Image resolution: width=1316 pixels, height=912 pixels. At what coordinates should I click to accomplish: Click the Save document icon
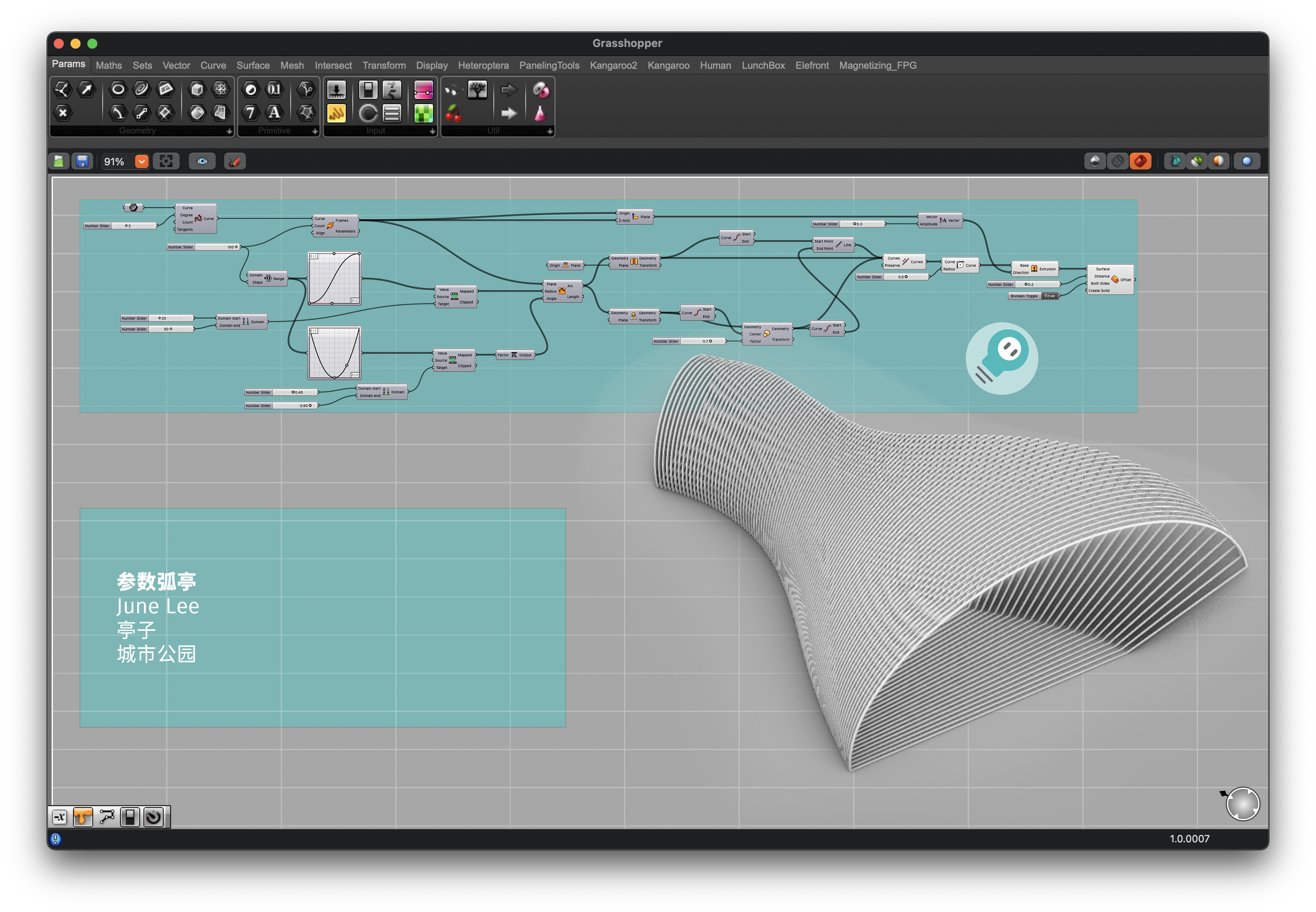coord(82,162)
